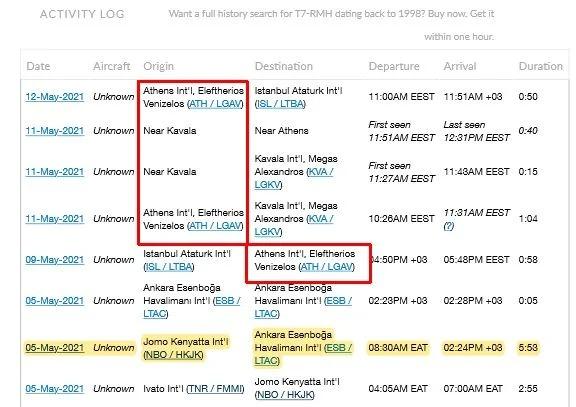Open the 09-May-2021 flight date link
This screenshot has width=576, height=407.
pos(55,260)
